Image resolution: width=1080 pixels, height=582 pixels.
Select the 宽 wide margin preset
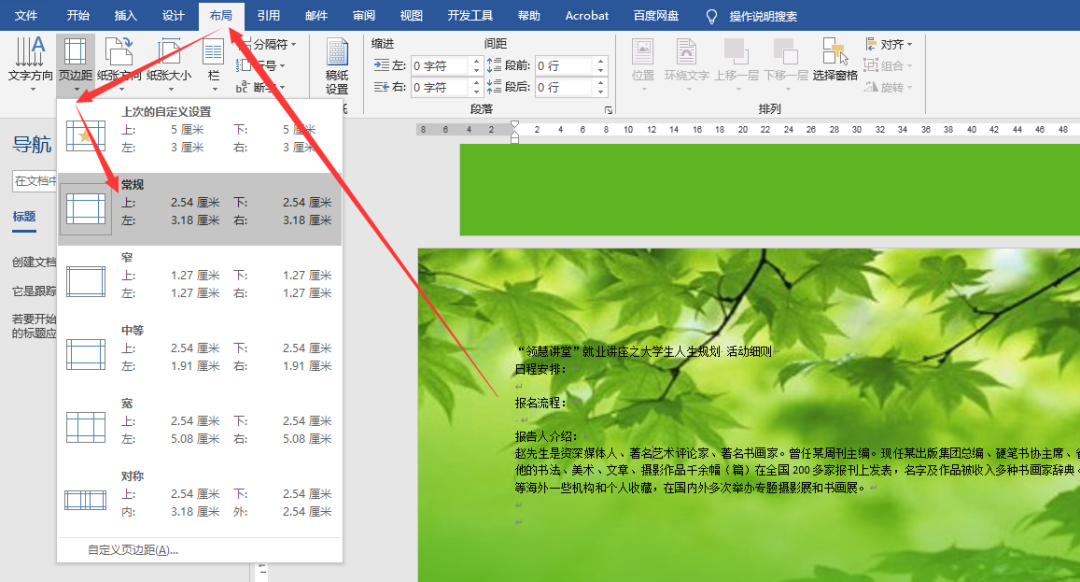tap(200, 428)
